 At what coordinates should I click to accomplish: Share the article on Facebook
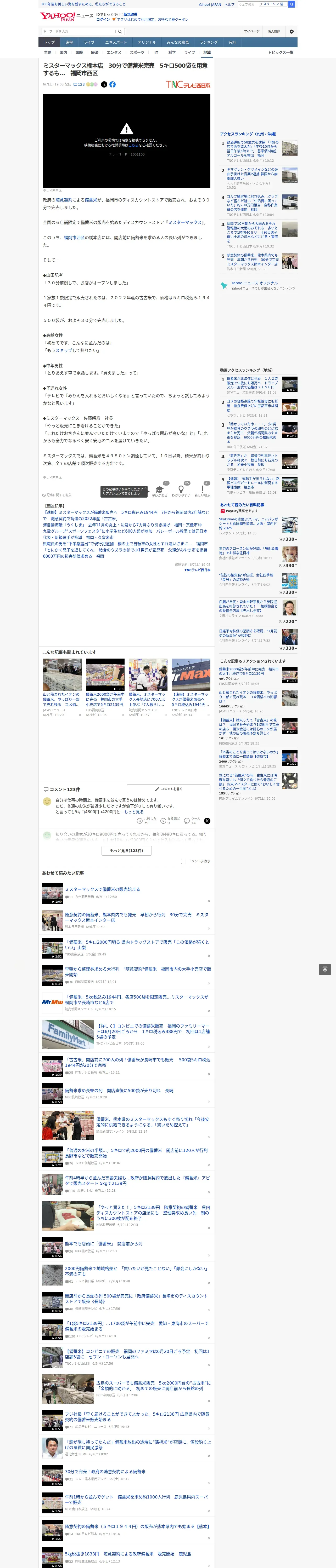click(112, 85)
